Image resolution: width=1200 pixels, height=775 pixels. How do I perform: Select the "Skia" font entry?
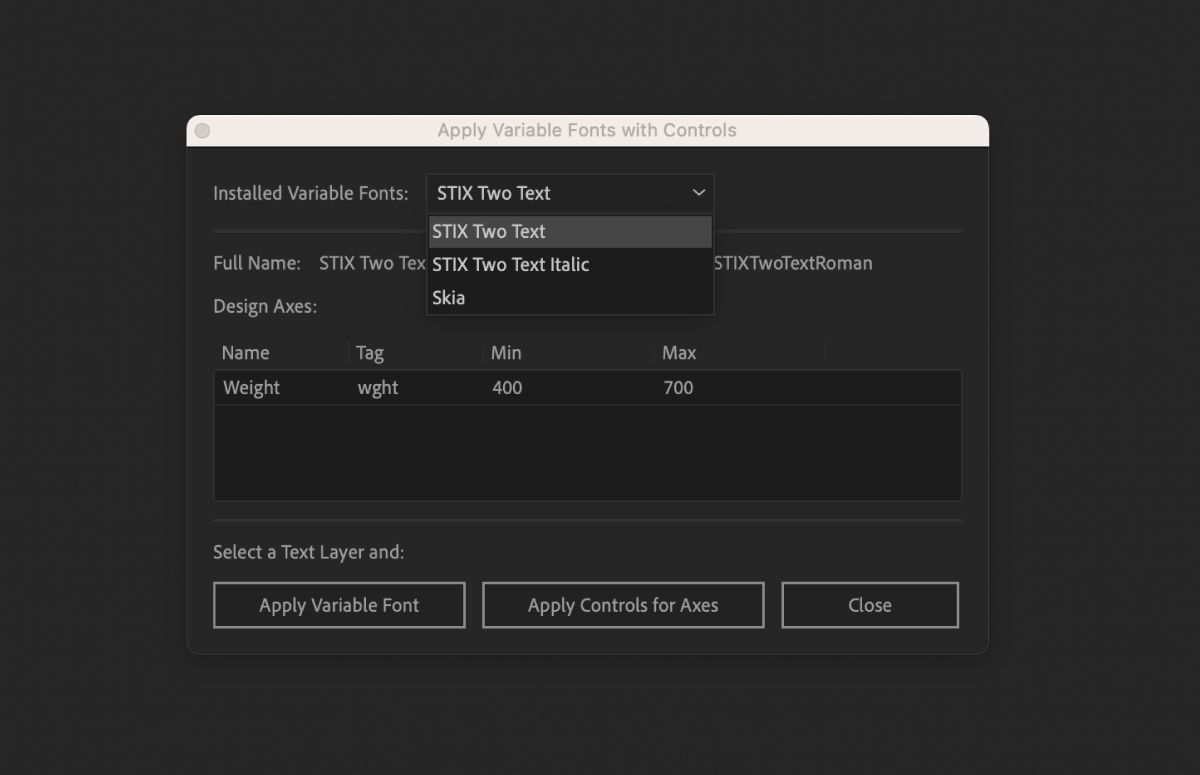coord(448,297)
